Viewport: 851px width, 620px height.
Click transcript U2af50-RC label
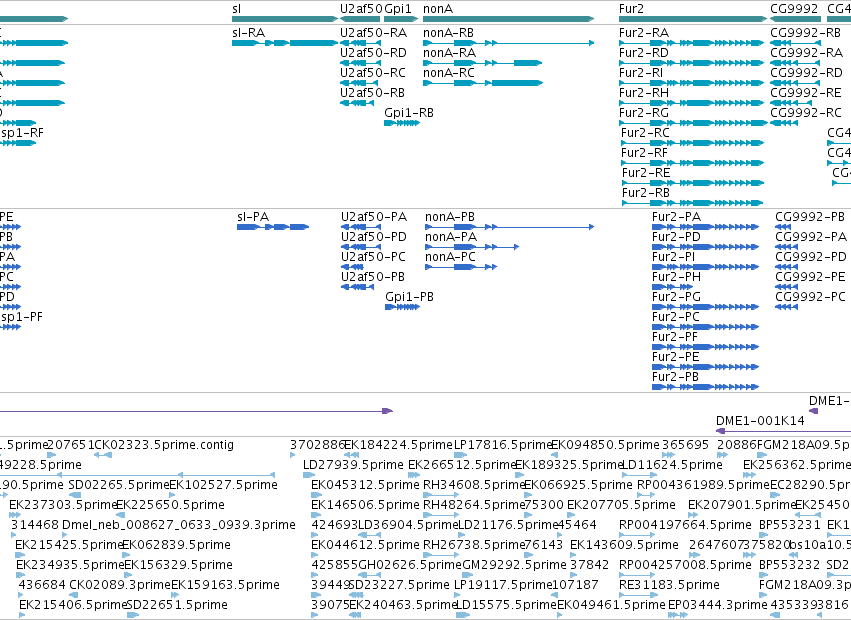(373, 73)
